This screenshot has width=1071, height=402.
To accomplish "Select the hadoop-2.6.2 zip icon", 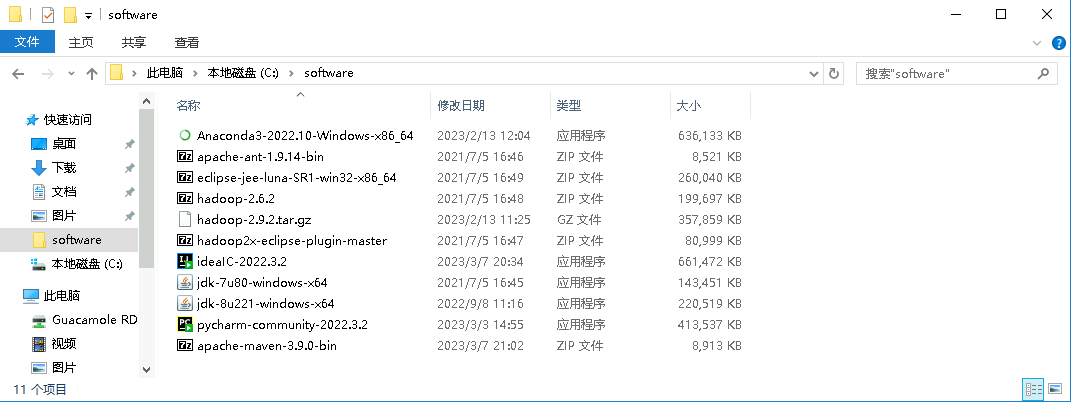I will [184, 199].
